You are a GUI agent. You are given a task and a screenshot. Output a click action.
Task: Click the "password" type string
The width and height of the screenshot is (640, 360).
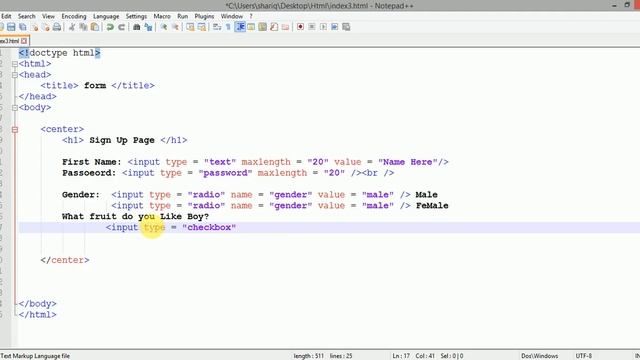(225, 173)
